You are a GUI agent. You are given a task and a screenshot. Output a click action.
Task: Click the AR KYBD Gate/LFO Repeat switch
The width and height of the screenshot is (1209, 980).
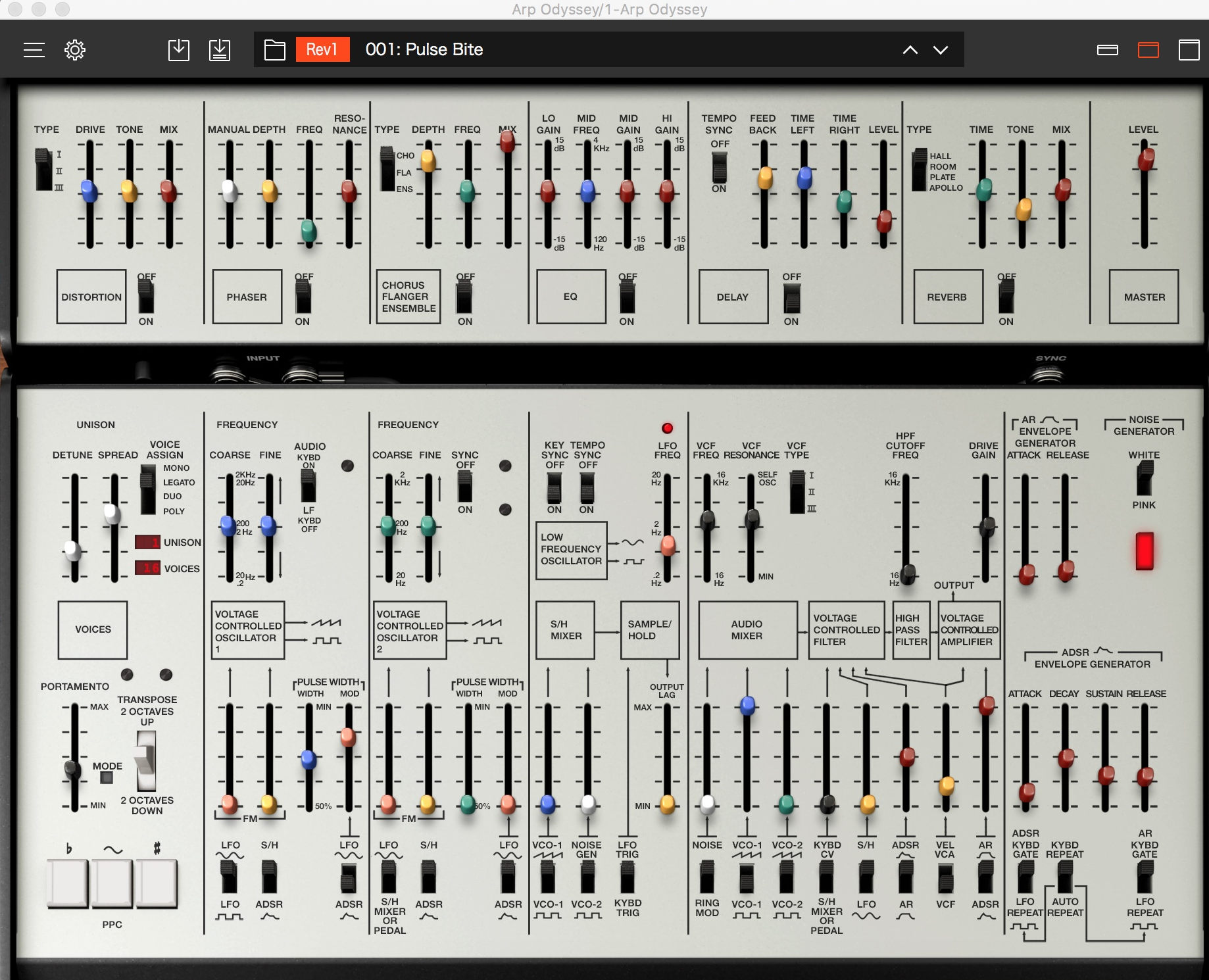[1145, 877]
